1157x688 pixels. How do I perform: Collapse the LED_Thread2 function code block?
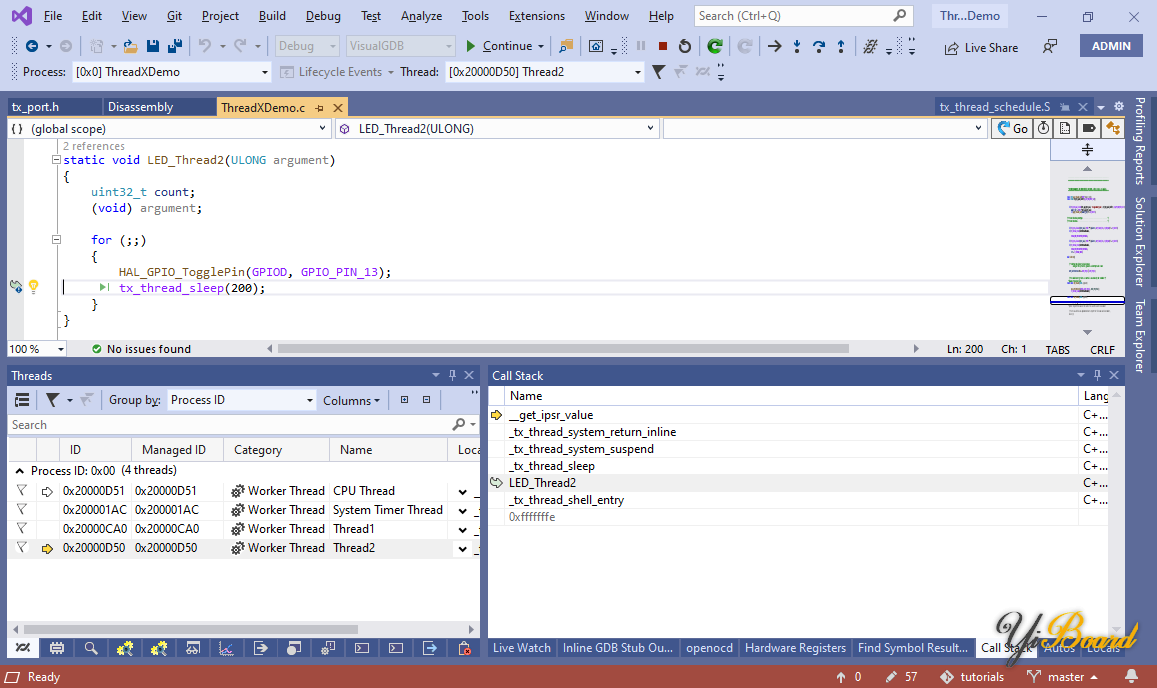(x=56, y=159)
